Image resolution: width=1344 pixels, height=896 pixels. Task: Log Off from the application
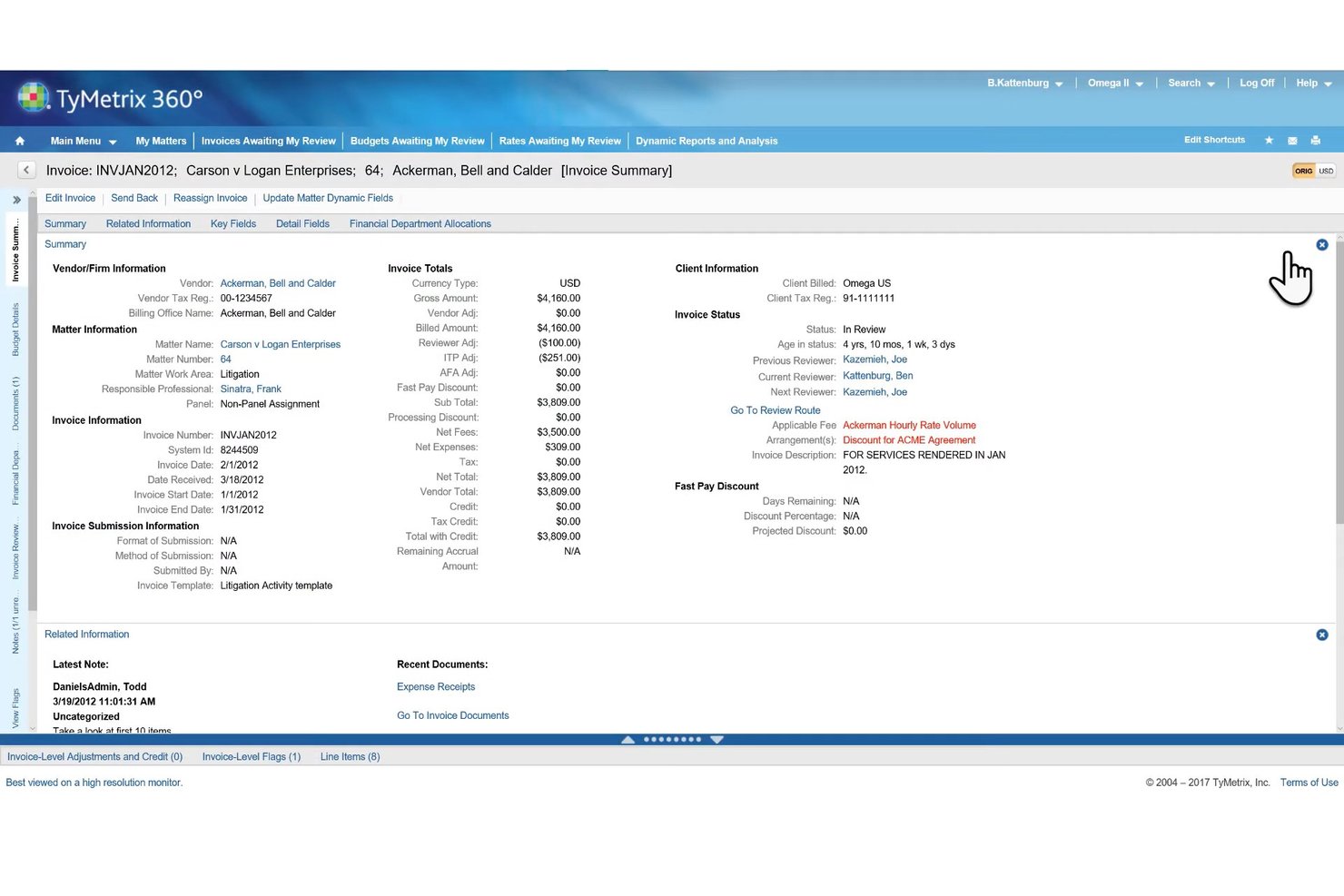pyautogui.click(x=1257, y=84)
